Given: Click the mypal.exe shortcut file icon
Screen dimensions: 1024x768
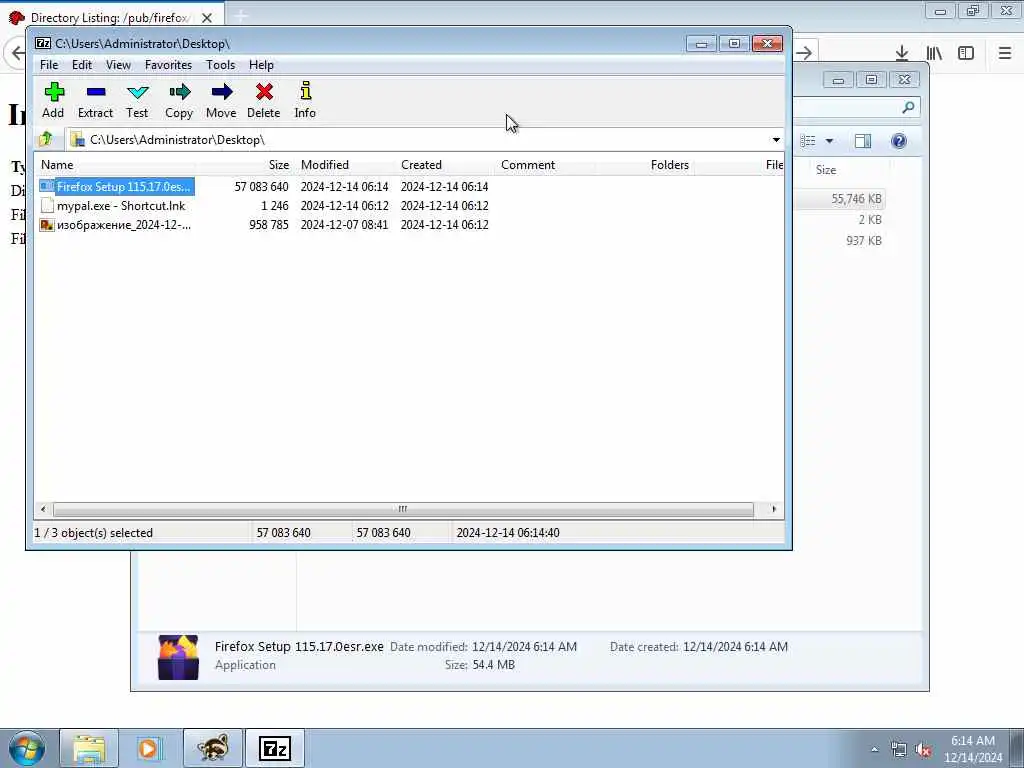Looking at the screenshot, I should click(46, 206).
